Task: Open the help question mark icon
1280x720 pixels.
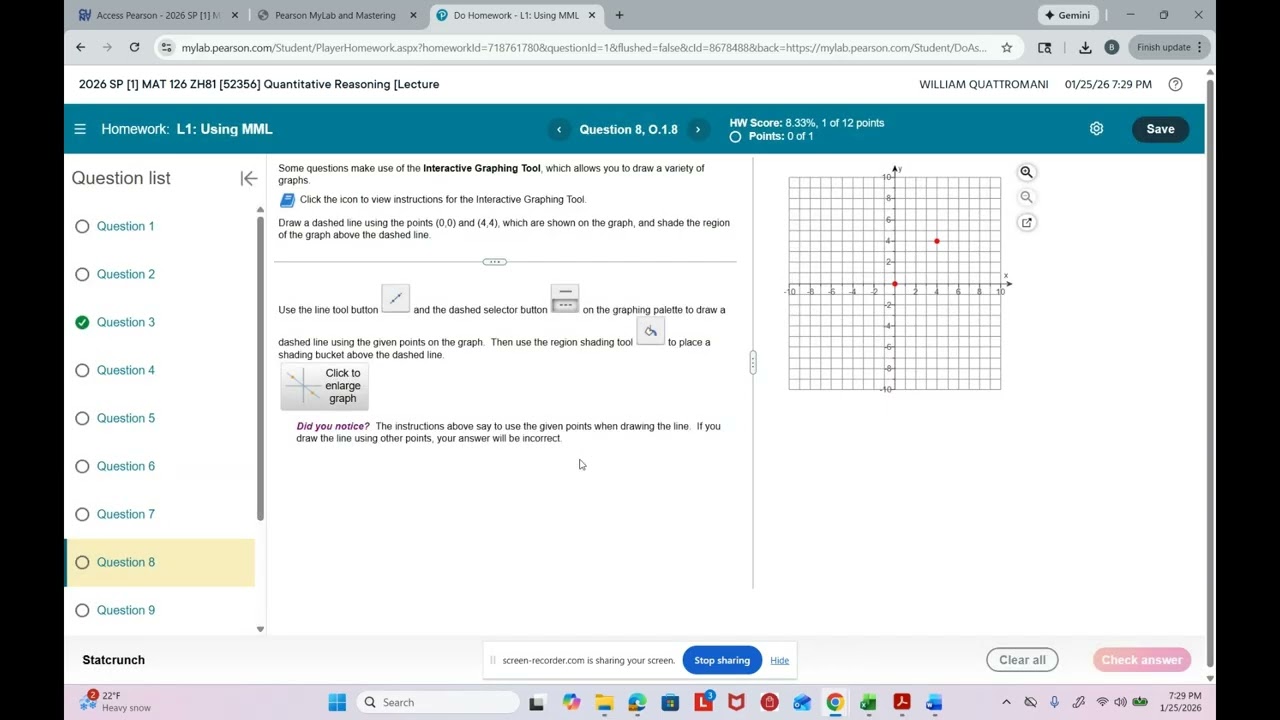Action: click(1175, 84)
